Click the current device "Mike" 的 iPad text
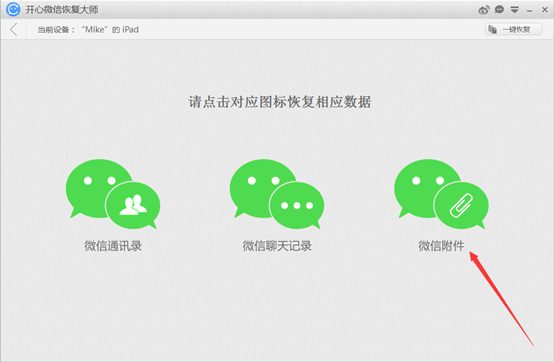Screen dimensions: 554x362 [88, 30]
